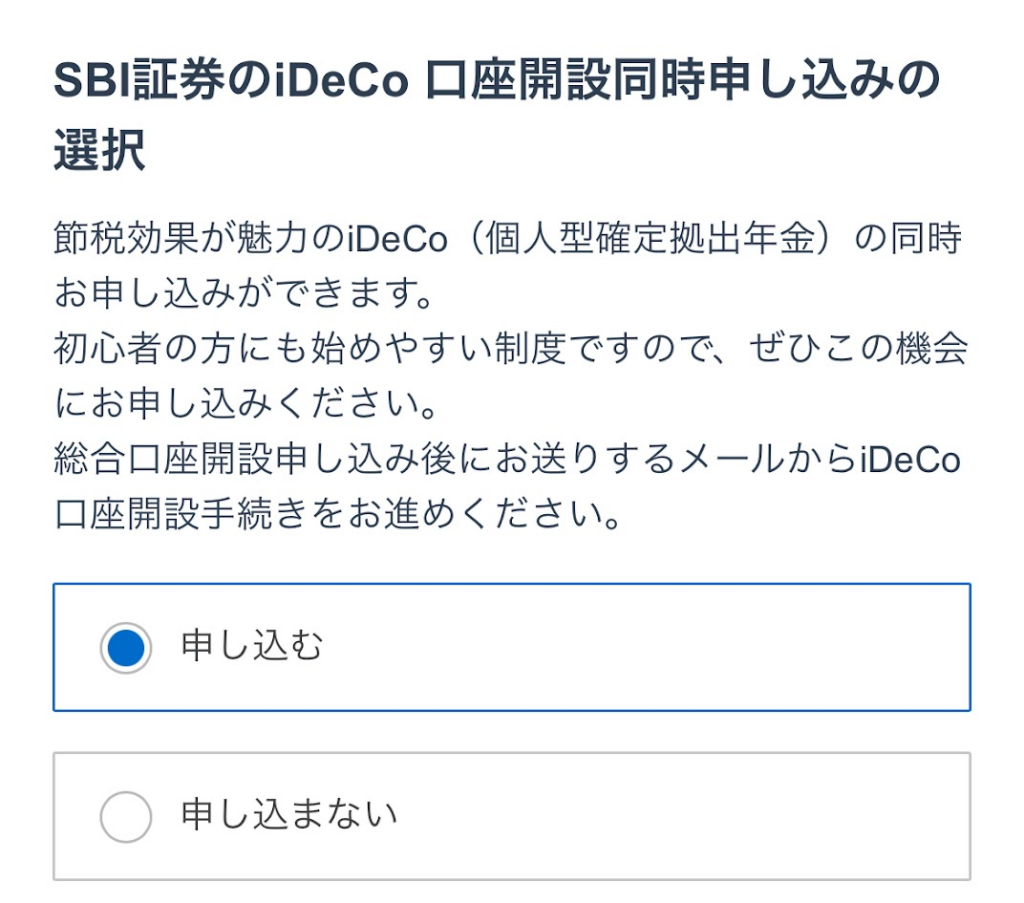This screenshot has height=903, width=1024.
Task: Click the 申し込む label text
Action: click(x=247, y=647)
